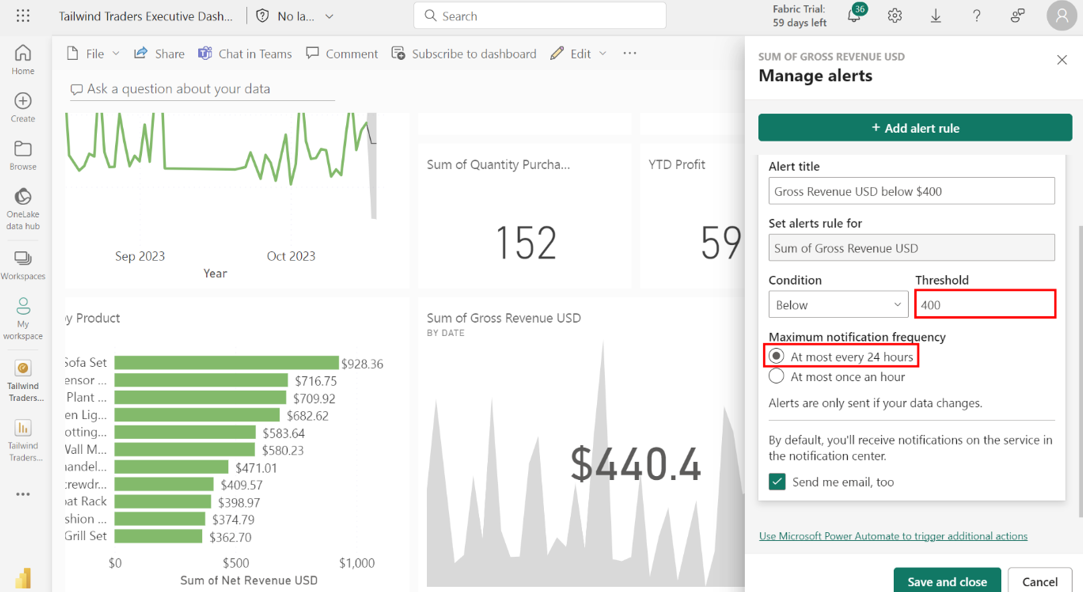The width and height of the screenshot is (1083, 592).
Task: Open Workspaces in left navigation
Action: 23,265
